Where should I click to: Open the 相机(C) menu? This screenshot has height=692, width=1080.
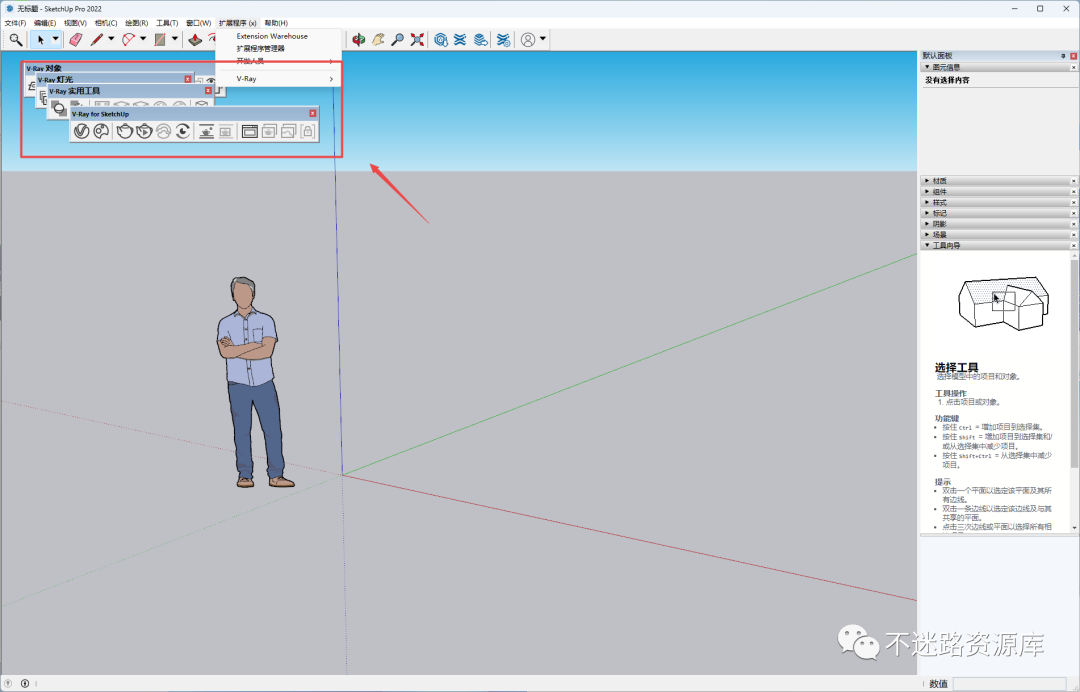tap(106, 23)
